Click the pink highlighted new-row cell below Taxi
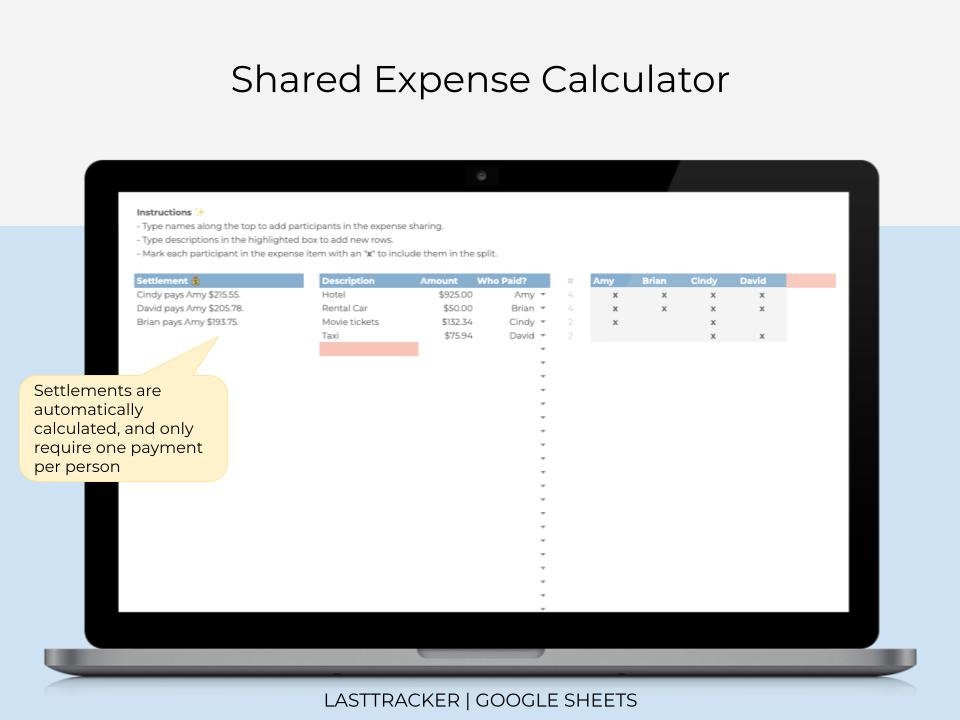The width and height of the screenshot is (960, 720). (367, 348)
